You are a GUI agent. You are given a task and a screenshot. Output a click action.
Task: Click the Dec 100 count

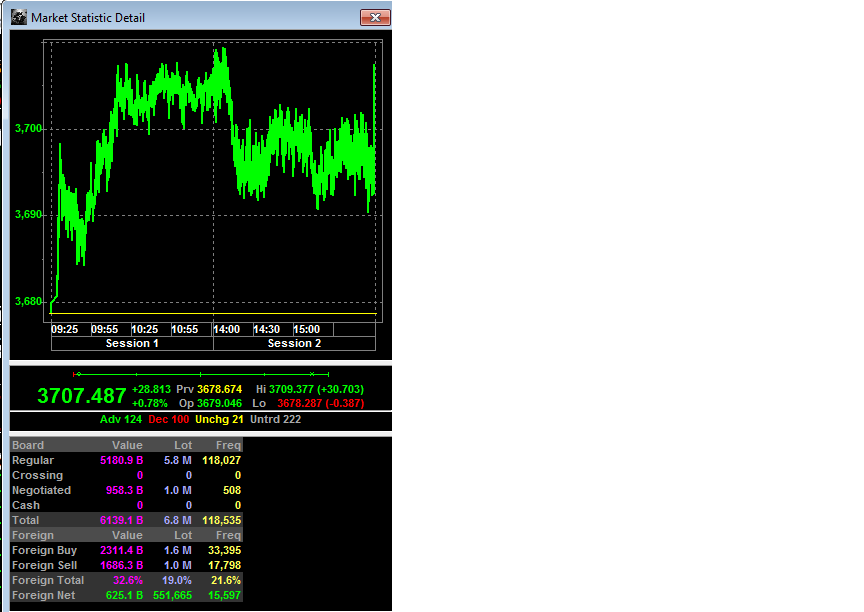pos(169,419)
